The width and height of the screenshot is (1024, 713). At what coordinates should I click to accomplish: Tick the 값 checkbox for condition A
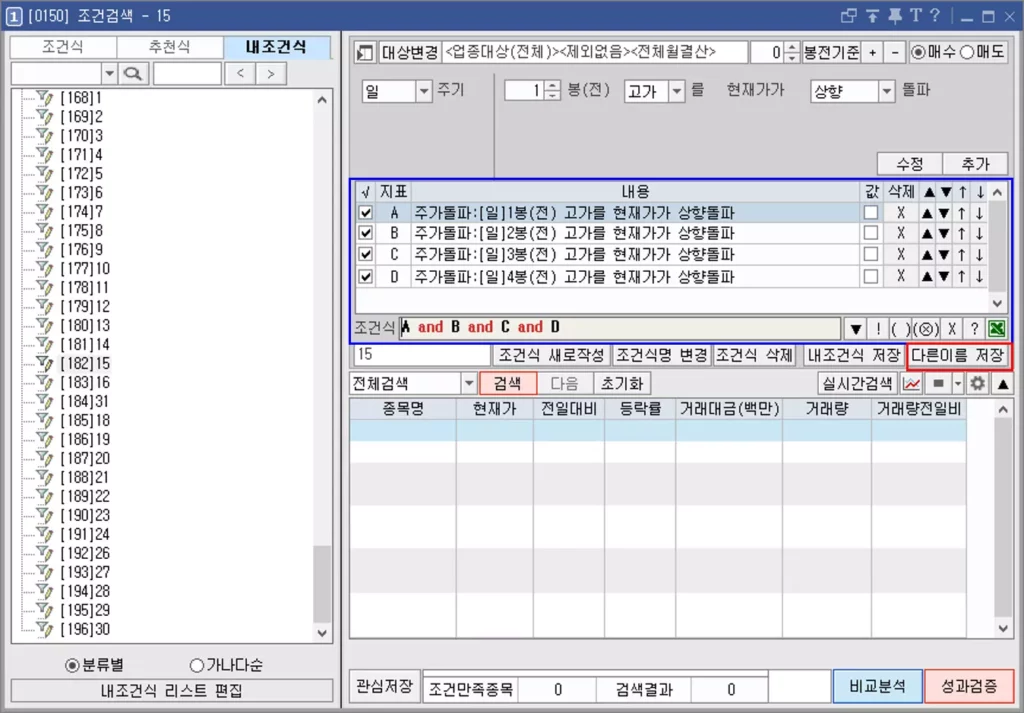pyautogui.click(x=871, y=213)
